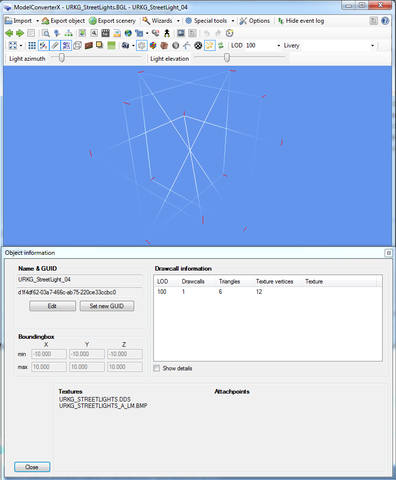The width and height of the screenshot is (396, 480).
Task: Click Export object
Action: 63,21
